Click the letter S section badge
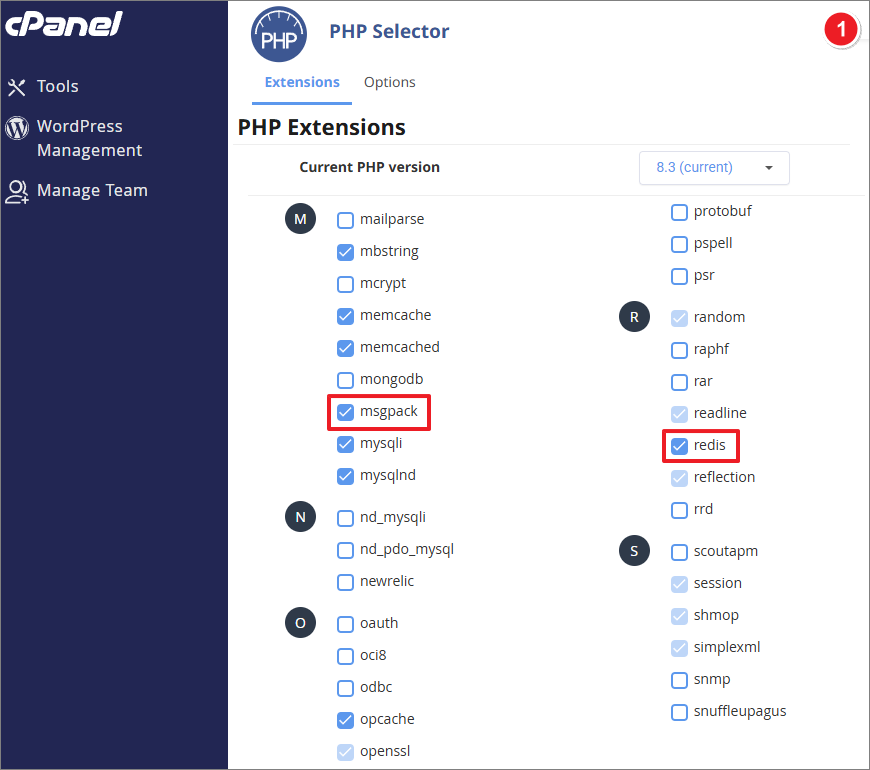The image size is (870, 770). pos(634,551)
